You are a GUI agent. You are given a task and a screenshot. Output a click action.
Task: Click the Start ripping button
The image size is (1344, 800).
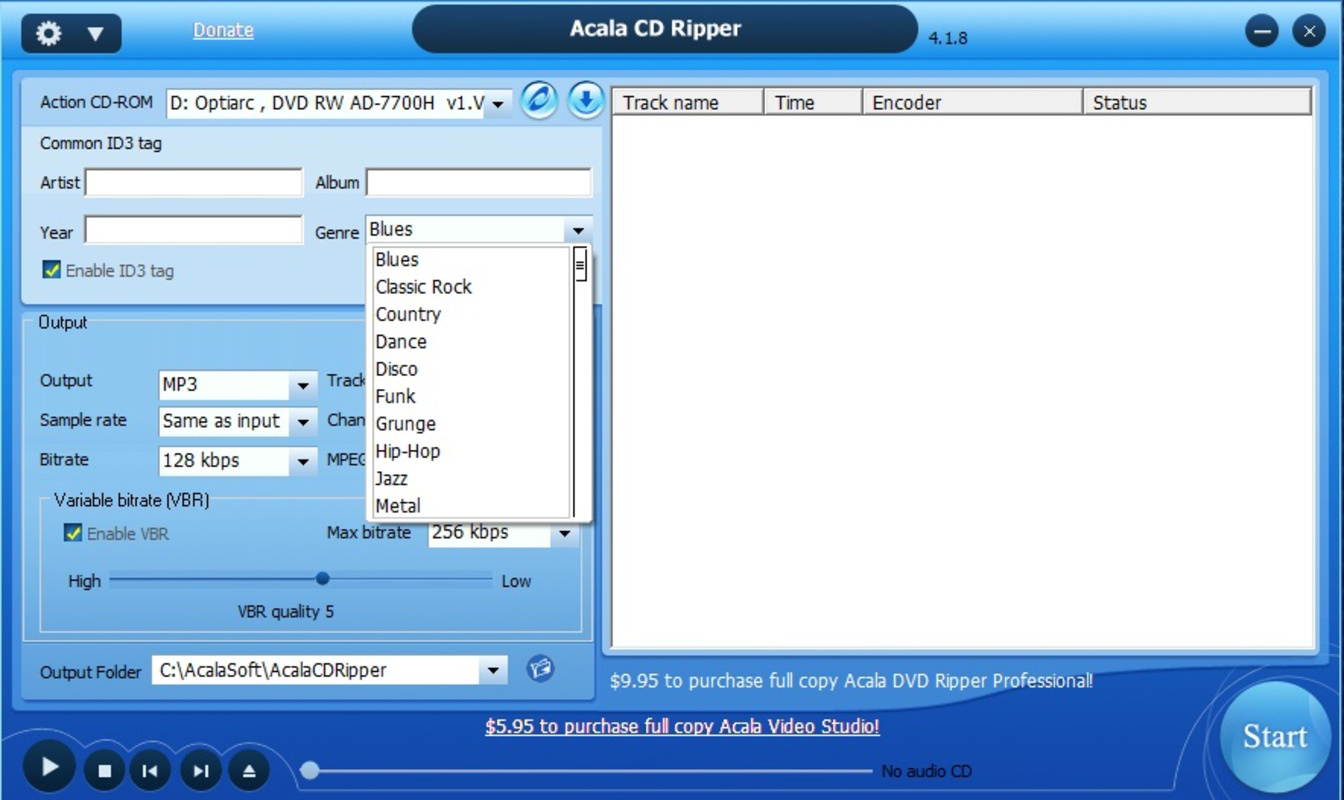point(1274,737)
